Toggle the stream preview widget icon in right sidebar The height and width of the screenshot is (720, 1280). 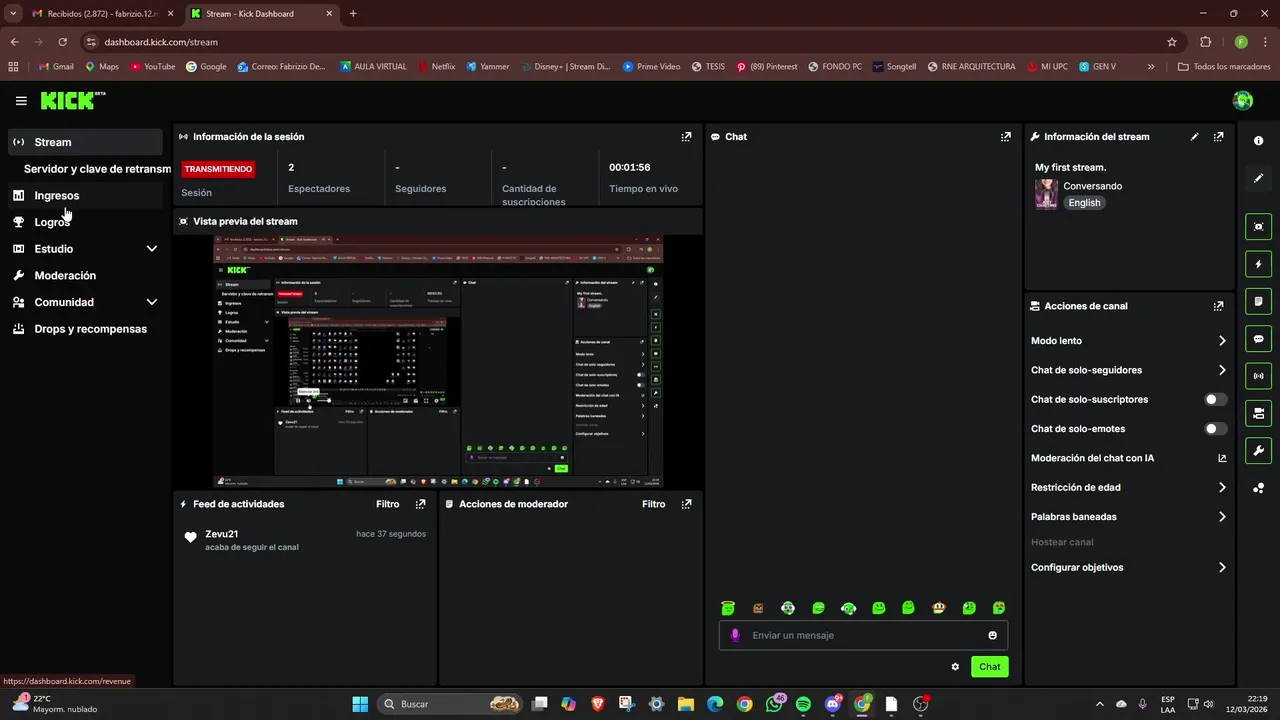pyautogui.click(x=1258, y=227)
